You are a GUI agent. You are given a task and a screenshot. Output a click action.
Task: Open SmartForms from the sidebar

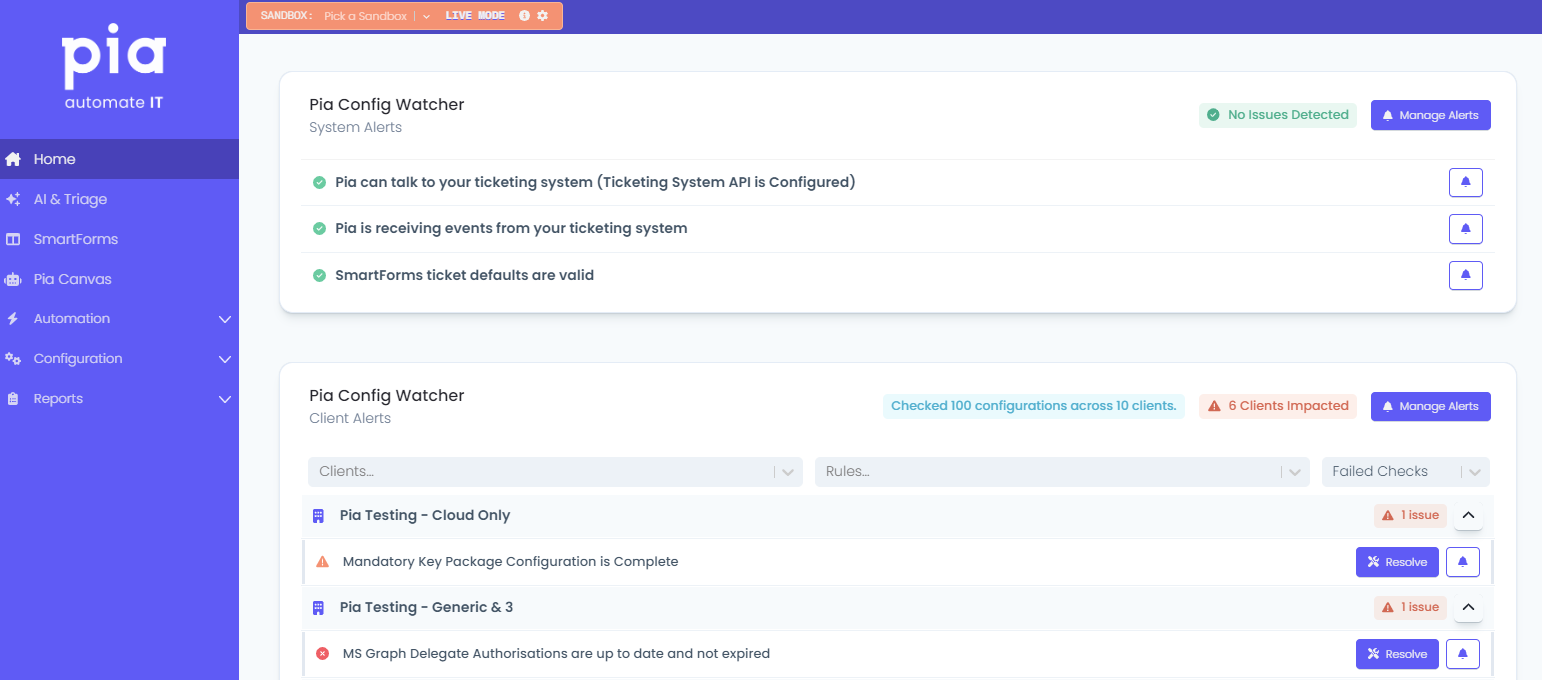pyautogui.click(x=119, y=239)
